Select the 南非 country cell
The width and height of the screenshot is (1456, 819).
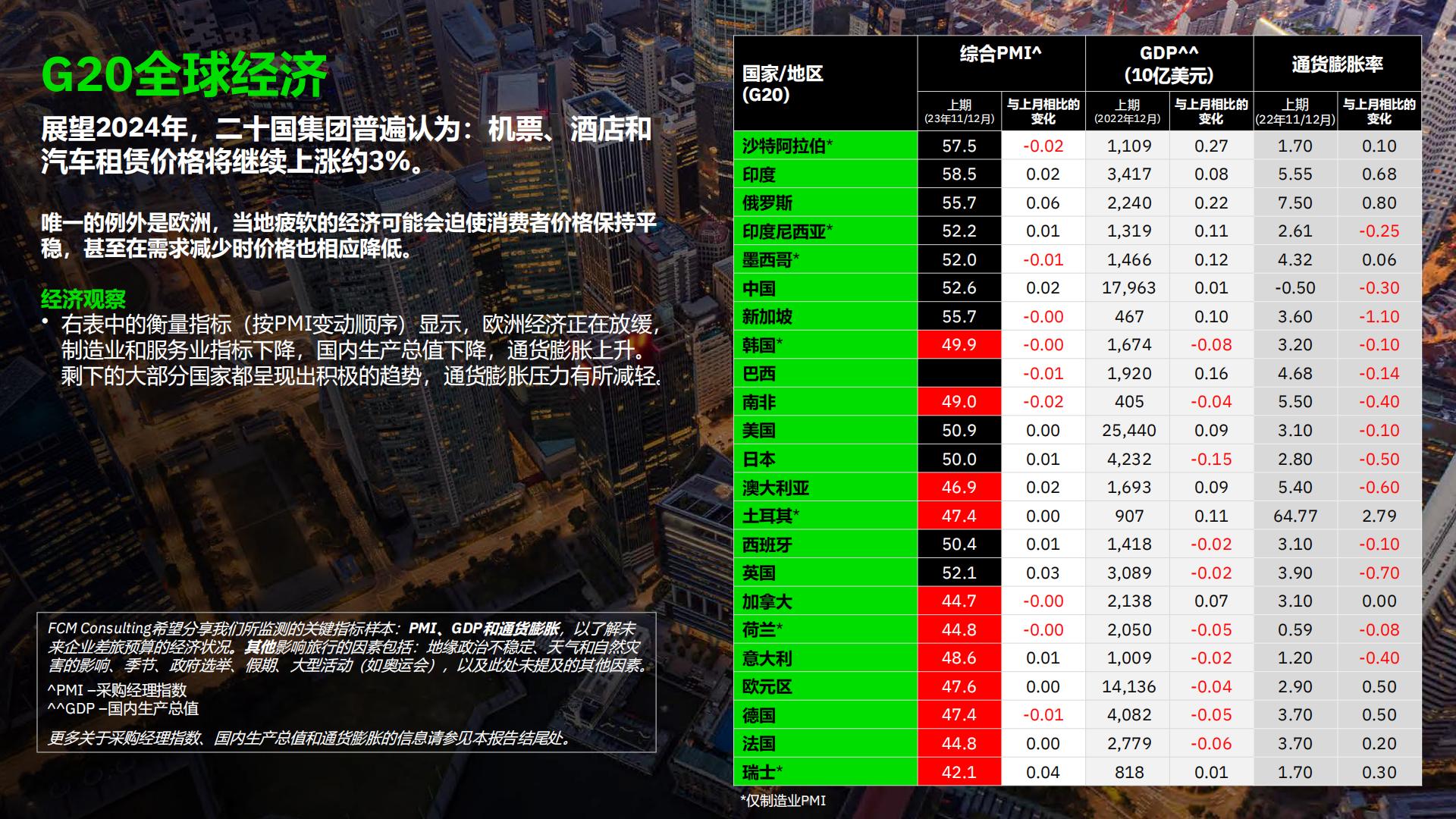coord(826,402)
